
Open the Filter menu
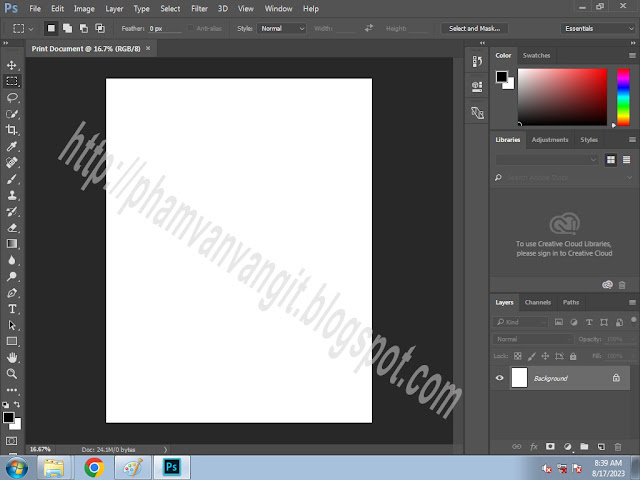[x=199, y=9]
